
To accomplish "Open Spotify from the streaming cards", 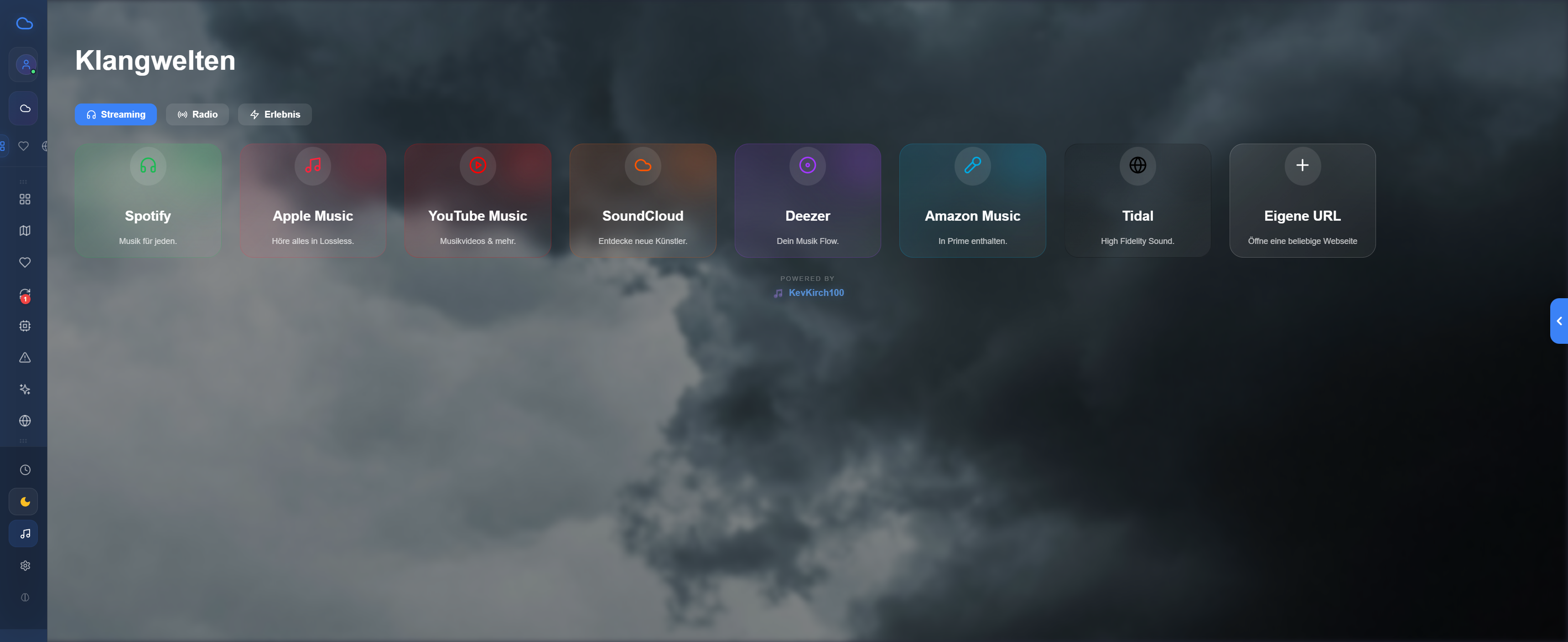I will tap(147, 166).
